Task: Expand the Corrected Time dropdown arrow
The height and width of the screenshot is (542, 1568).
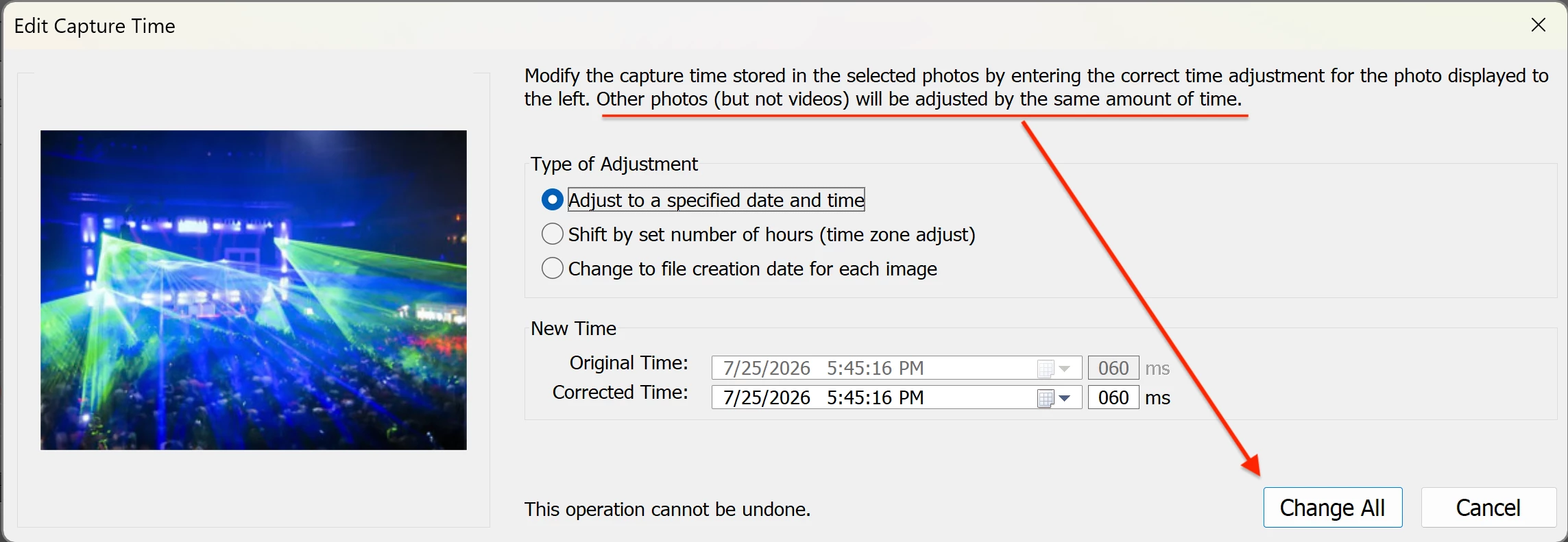Action: point(1065,398)
